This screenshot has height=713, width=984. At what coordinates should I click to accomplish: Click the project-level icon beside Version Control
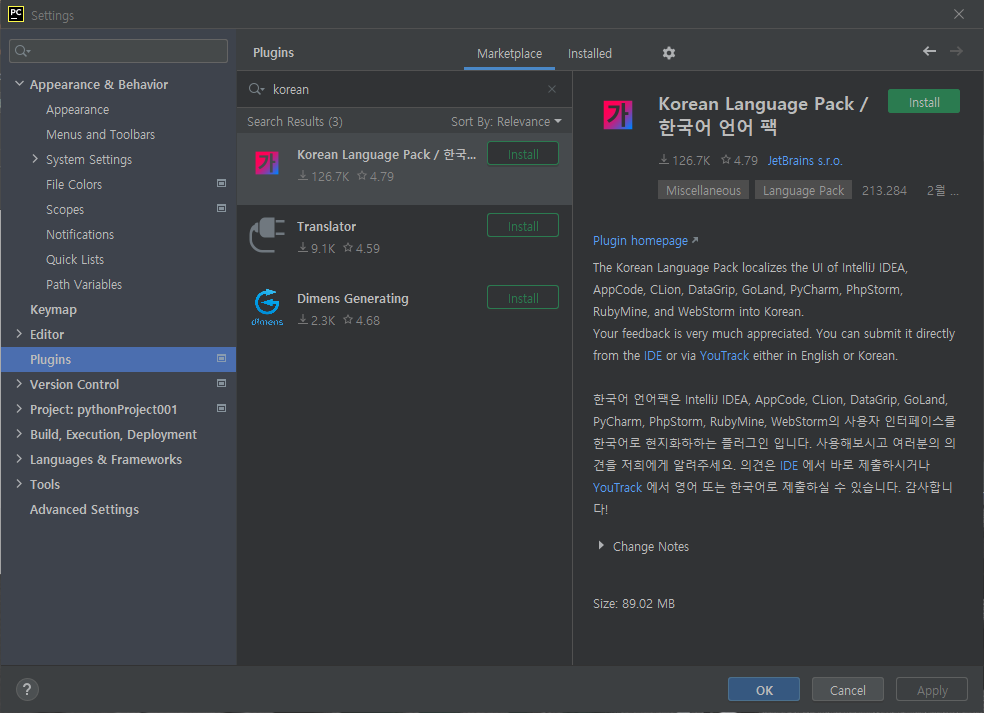click(x=222, y=383)
